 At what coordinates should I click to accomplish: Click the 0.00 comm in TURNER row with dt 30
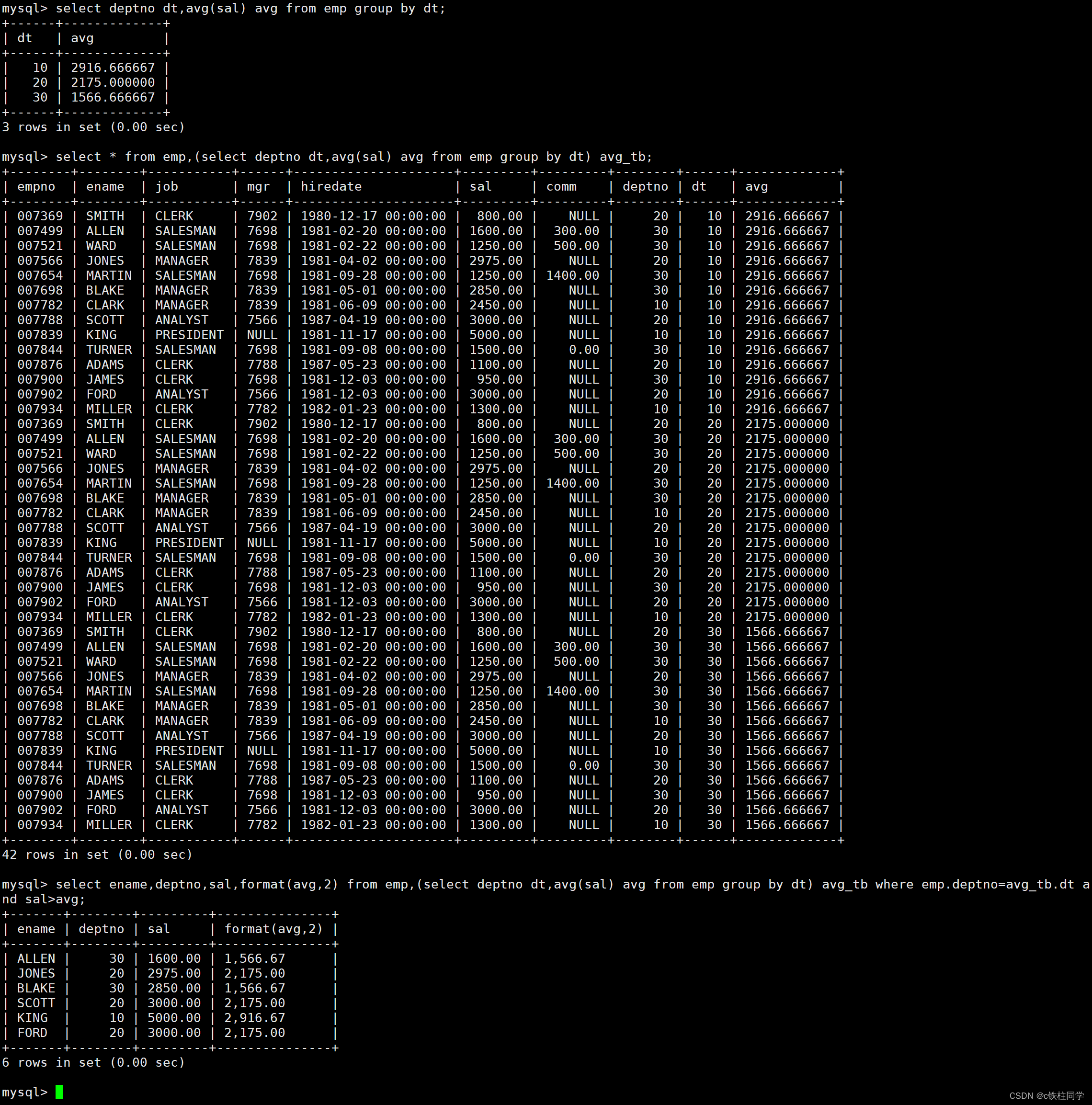pos(584,765)
